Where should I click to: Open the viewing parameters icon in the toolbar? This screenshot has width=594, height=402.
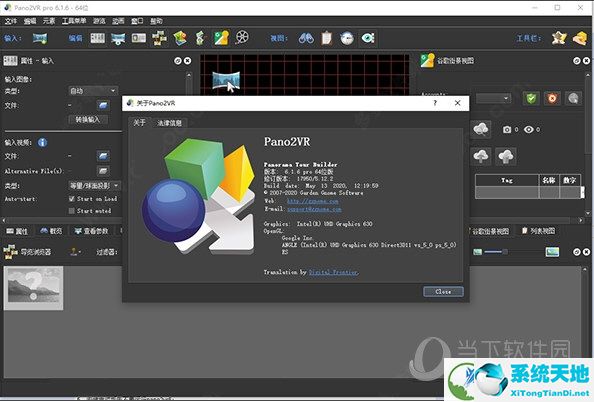tap(118, 38)
